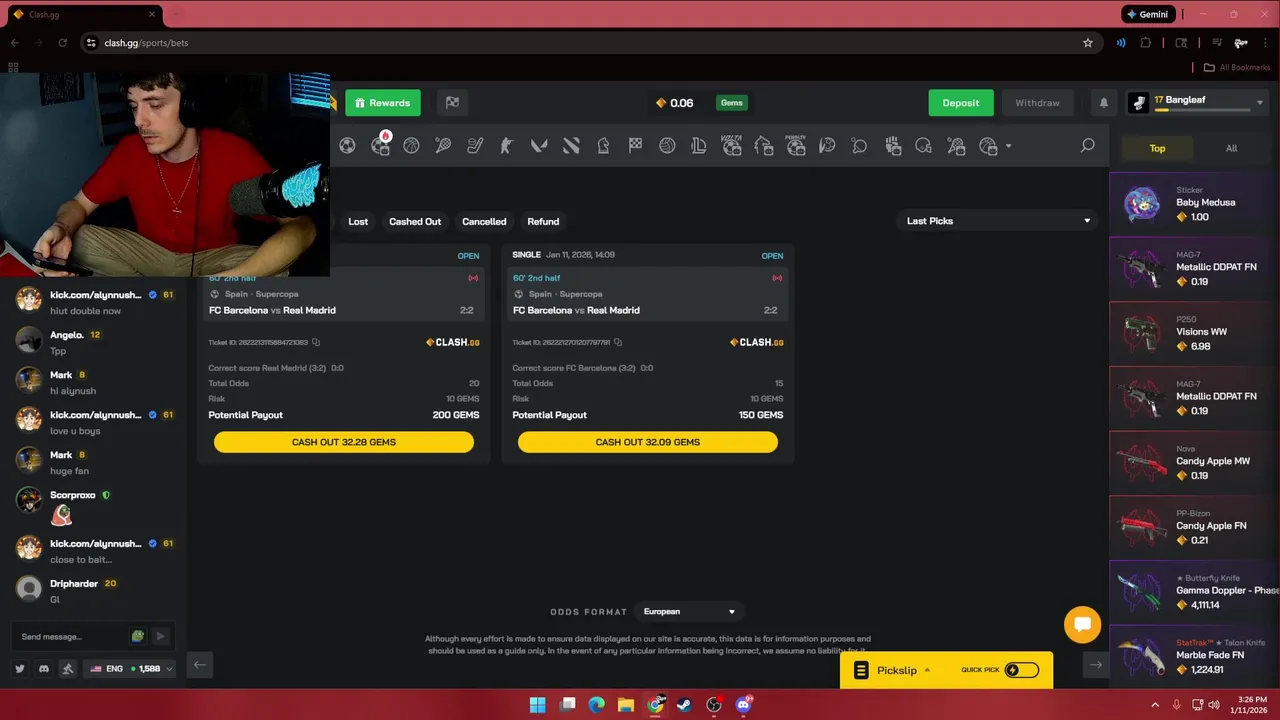Image resolution: width=1280 pixels, height=720 pixels.
Task: Select the boxing fist MMA icon
Action: tap(893, 146)
